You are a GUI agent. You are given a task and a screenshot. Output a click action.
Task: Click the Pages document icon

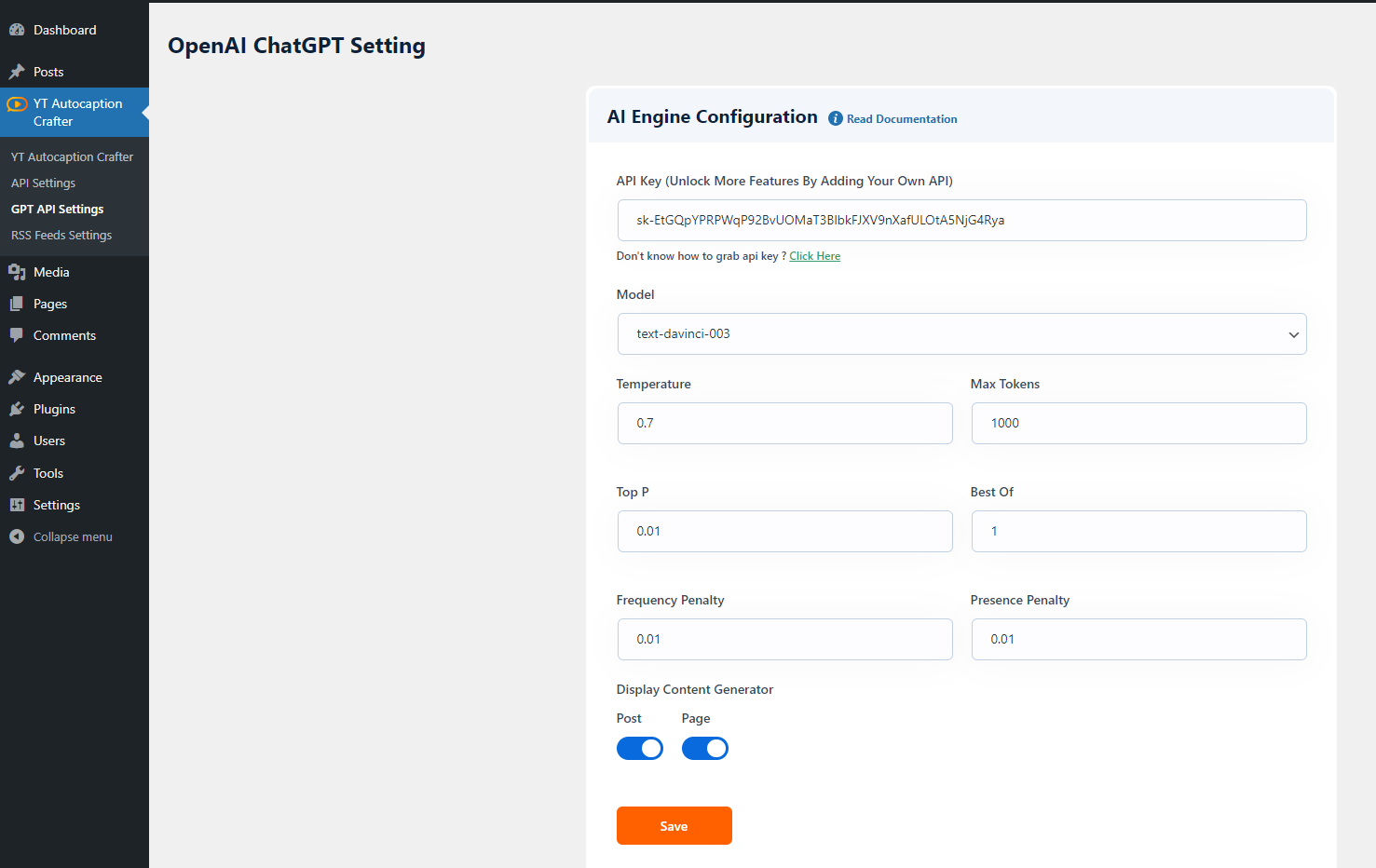(x=17, y=304)
